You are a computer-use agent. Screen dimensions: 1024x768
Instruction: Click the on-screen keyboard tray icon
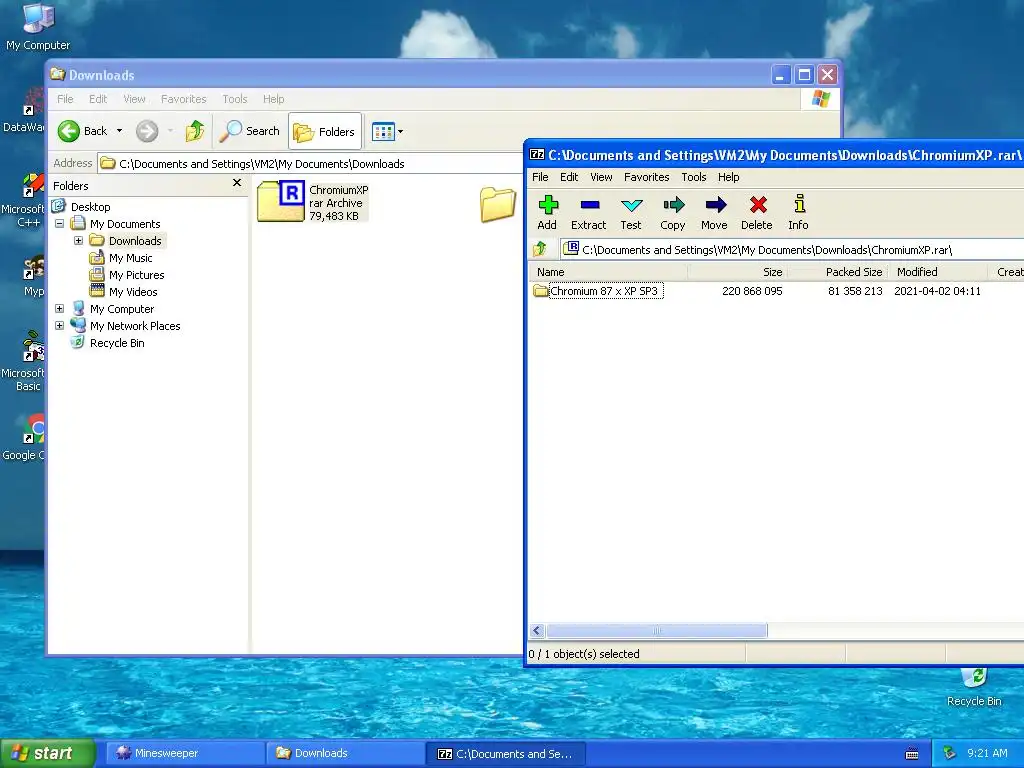pos(912,754)
